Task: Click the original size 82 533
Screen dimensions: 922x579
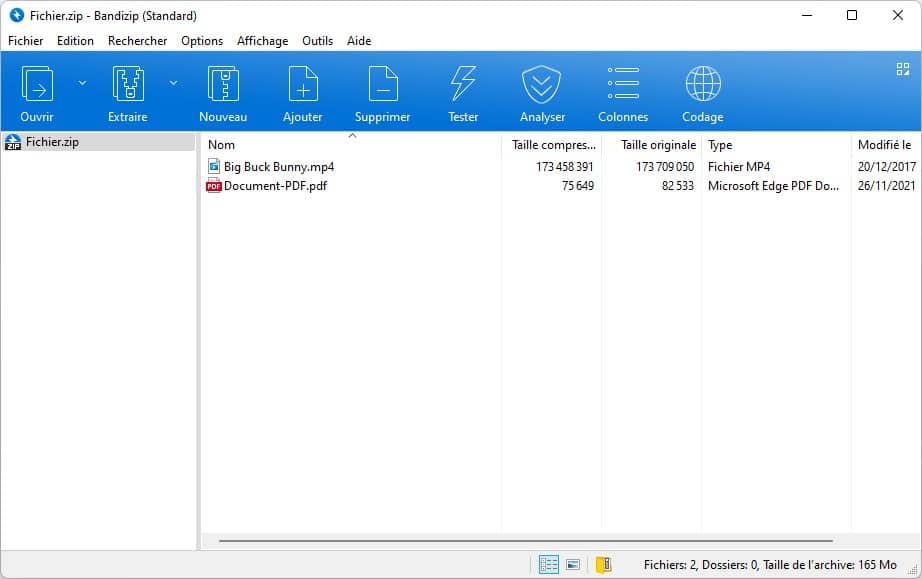Action: pos(677,186)
